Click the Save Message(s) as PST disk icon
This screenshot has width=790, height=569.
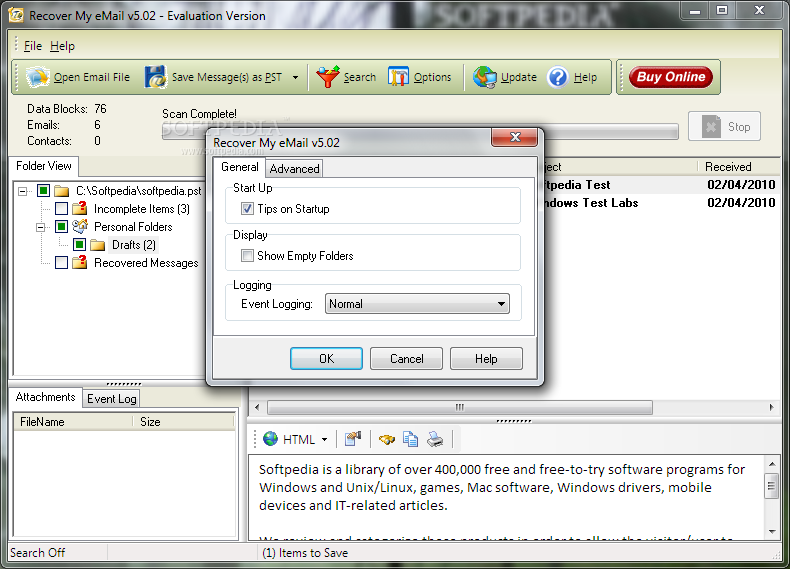click(x=156, y=77)
